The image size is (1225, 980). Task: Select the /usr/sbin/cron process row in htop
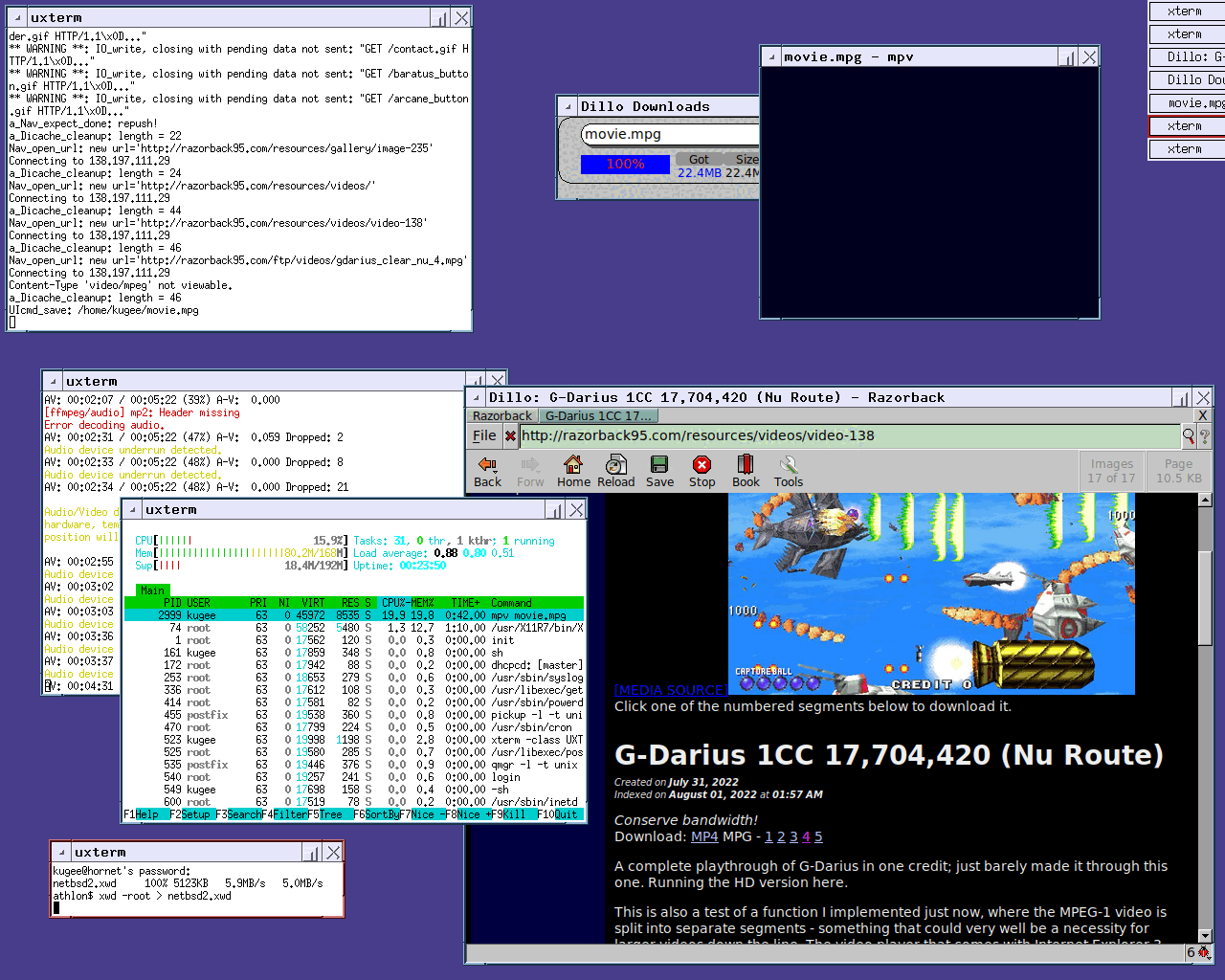354,727
